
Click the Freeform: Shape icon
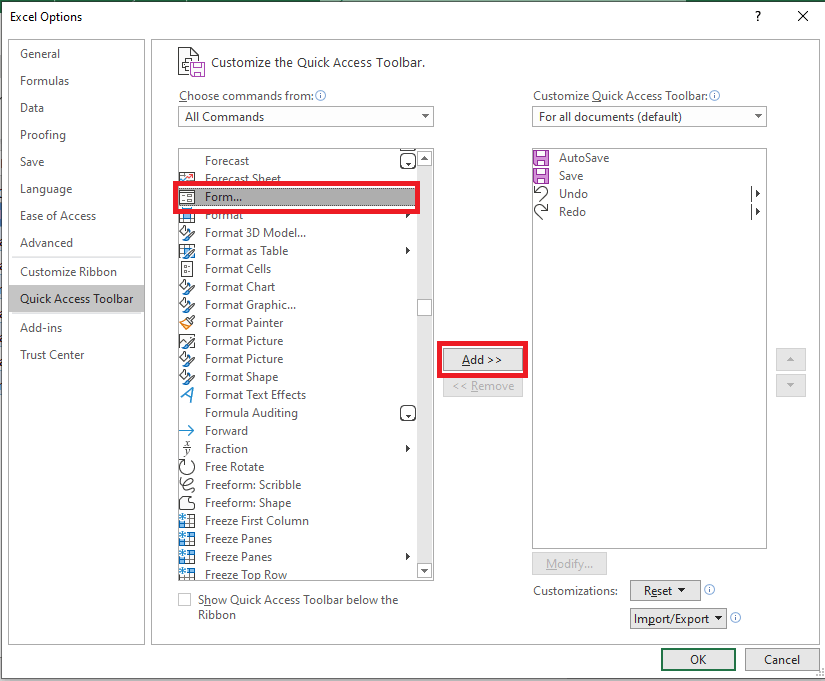[187, 503]
